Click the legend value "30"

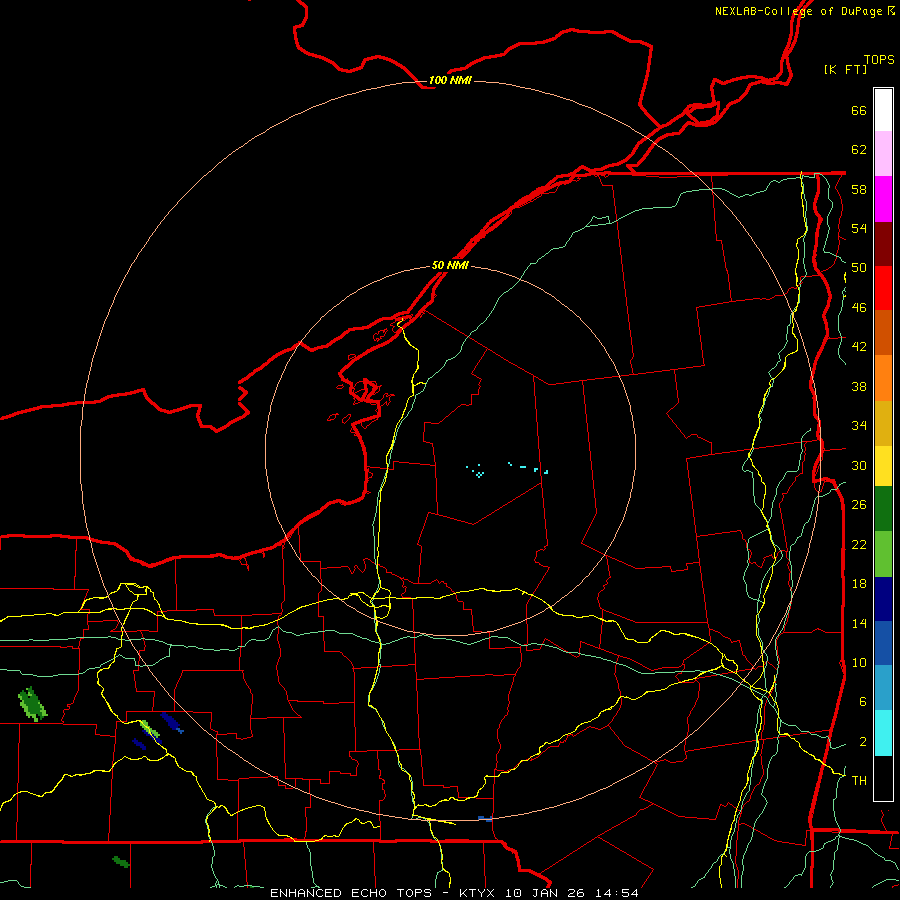point(859,465)
